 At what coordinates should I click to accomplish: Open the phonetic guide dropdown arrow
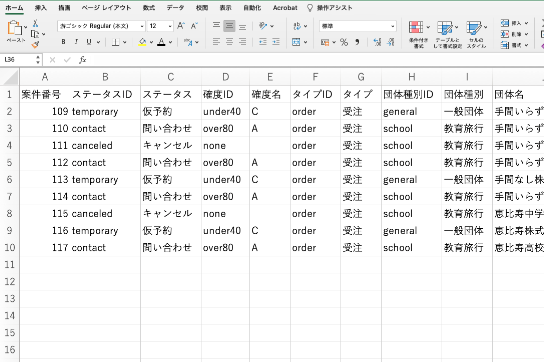coord(197,42)
